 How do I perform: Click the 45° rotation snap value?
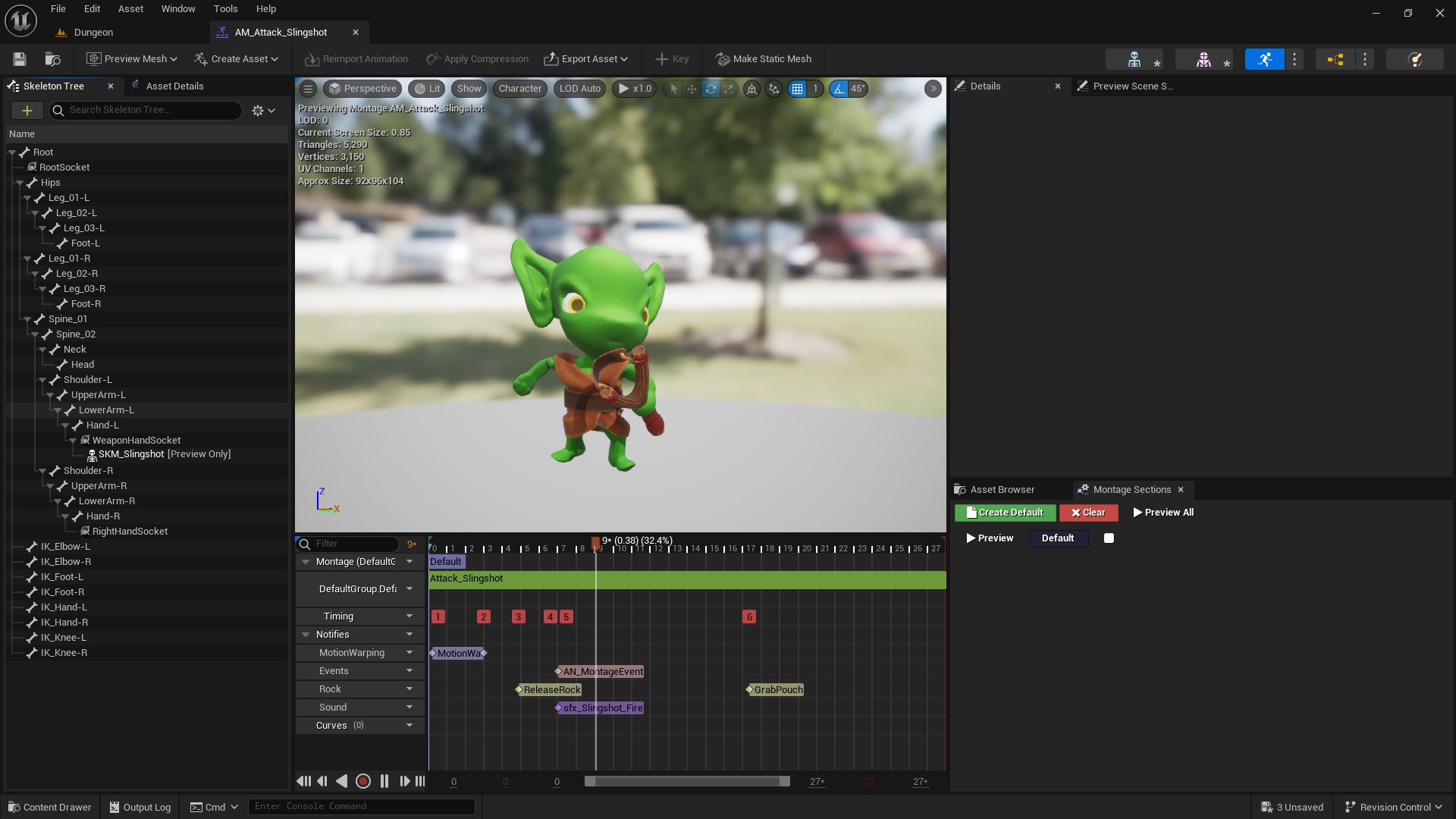(x=858, y=89)
